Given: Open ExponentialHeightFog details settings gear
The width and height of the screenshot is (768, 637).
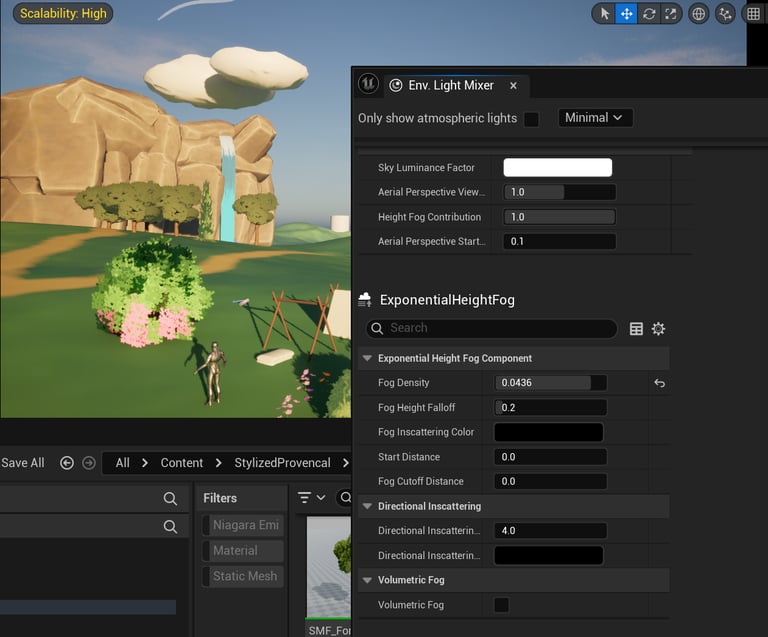Looking at the screenshot, I should (658, 329).
